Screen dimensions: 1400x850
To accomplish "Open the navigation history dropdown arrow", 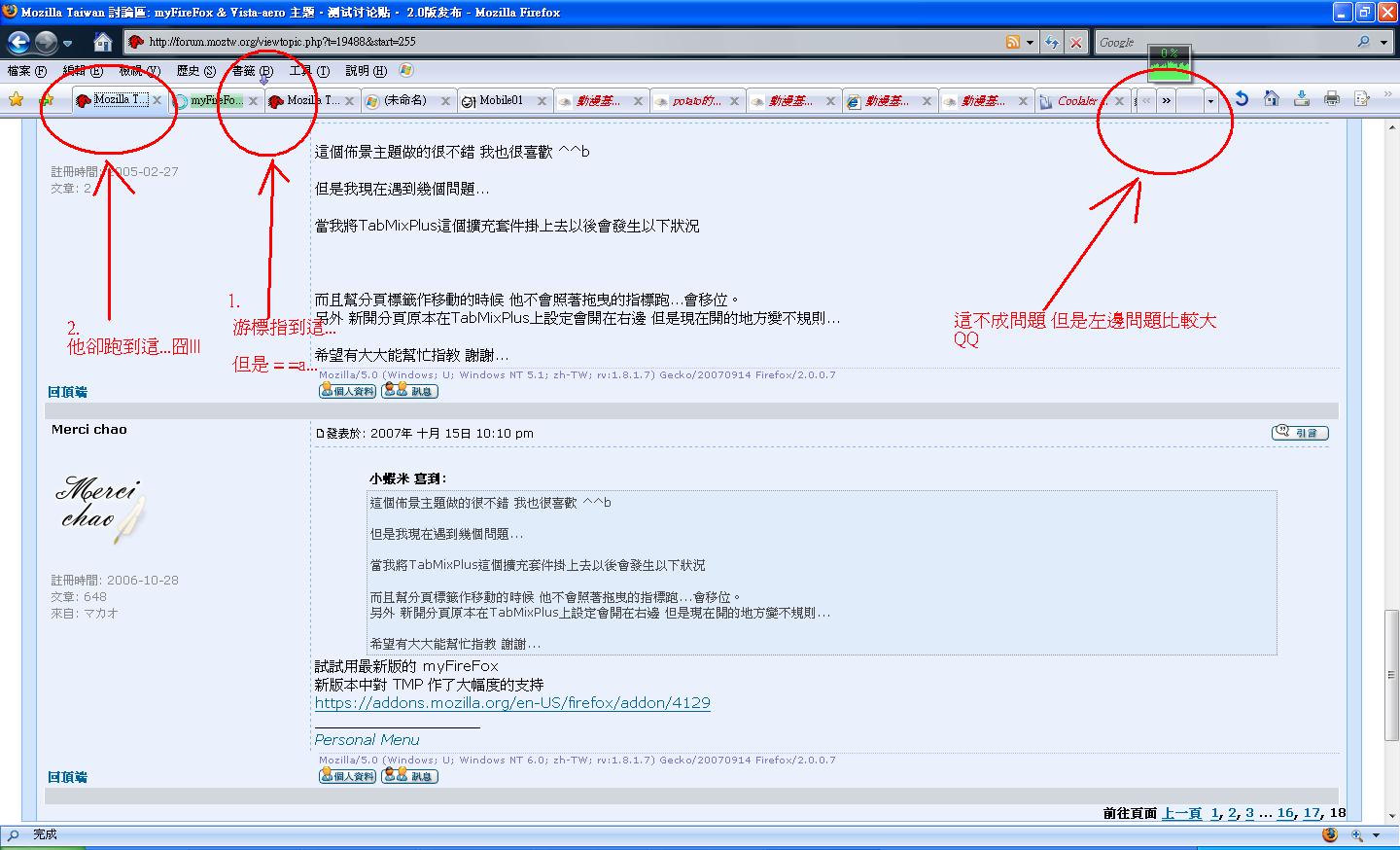I will (x=67, y=43).
